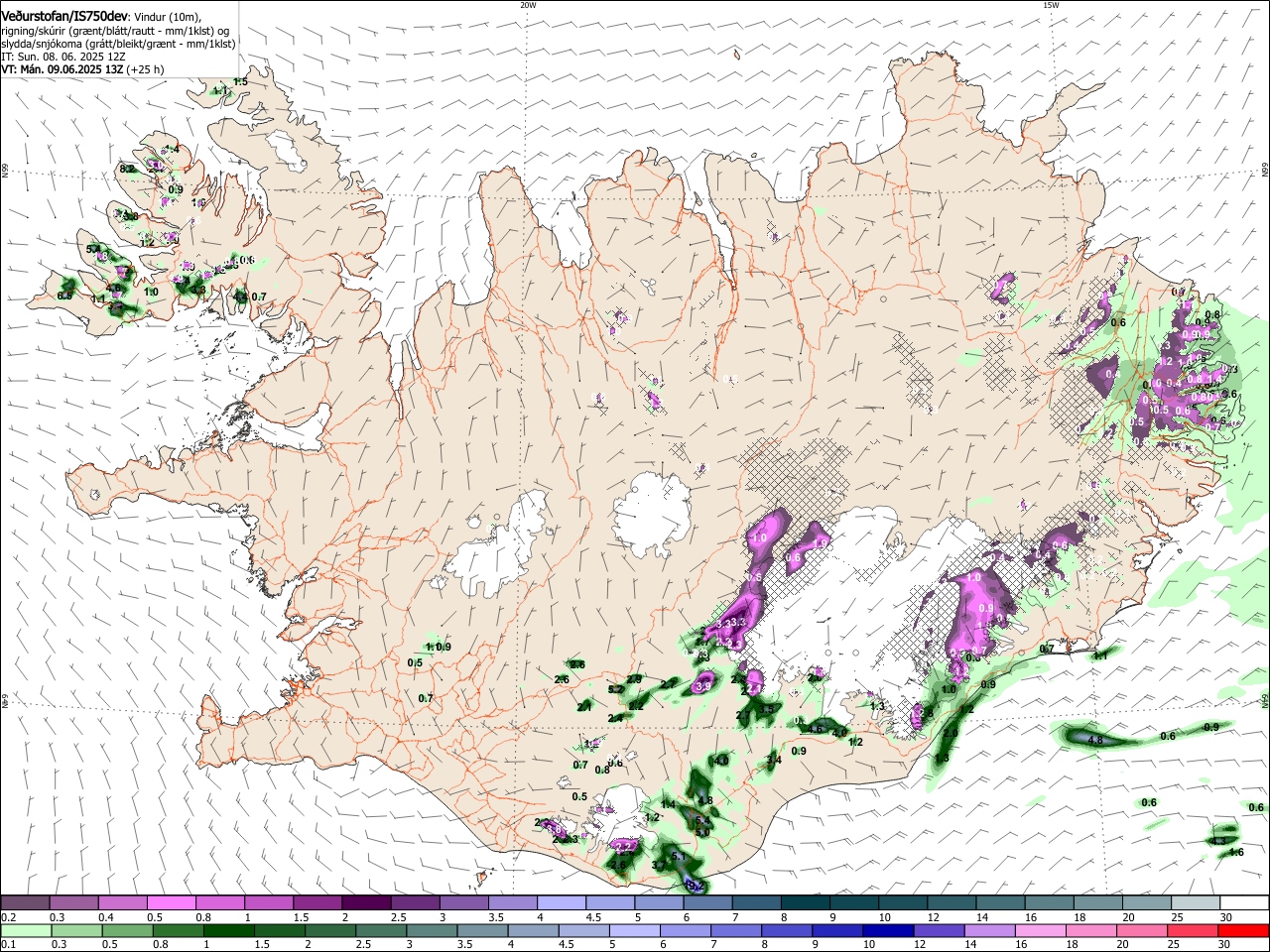Click the 5.1 precipitation value near the south coast
The height and width of the screenshot is (952, 1270).
pyautogui.click(x=679, y=855)
